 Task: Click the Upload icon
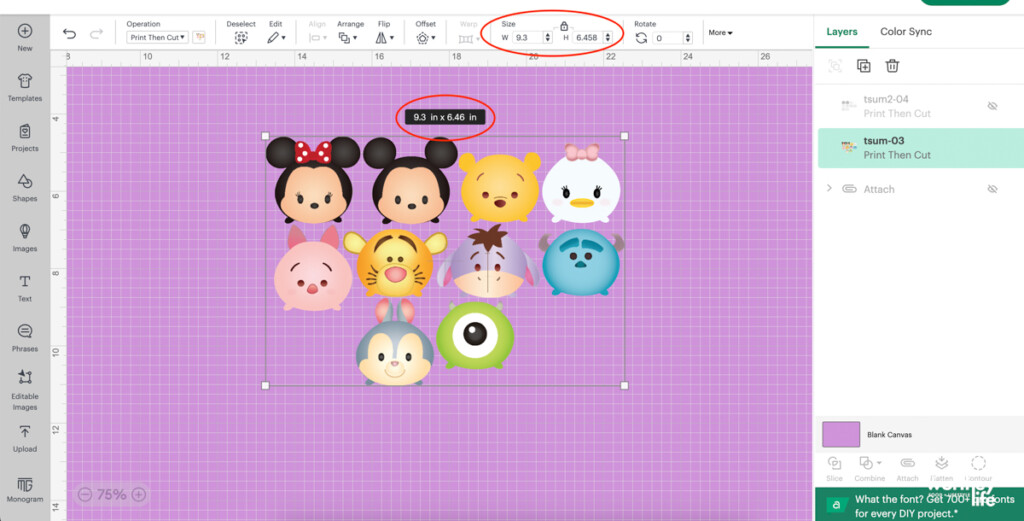click(25, 432)
